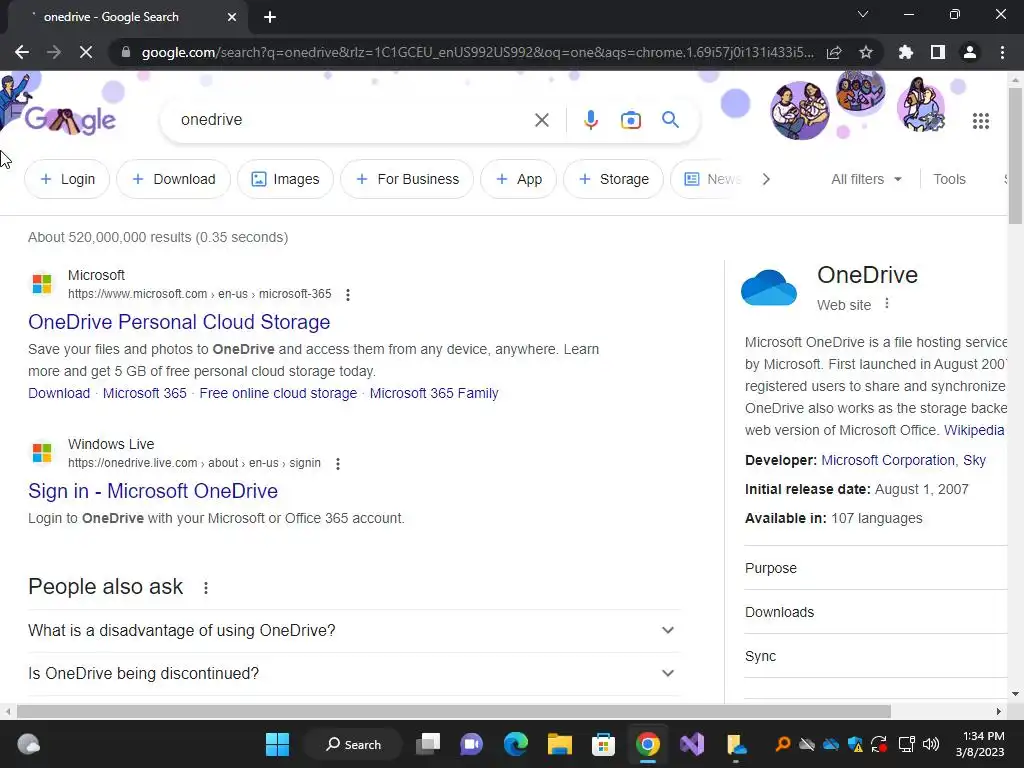Screen dimensions: 1024x768
Task: Click the vertical scrollbar thumb
Action: point(1016,155)
